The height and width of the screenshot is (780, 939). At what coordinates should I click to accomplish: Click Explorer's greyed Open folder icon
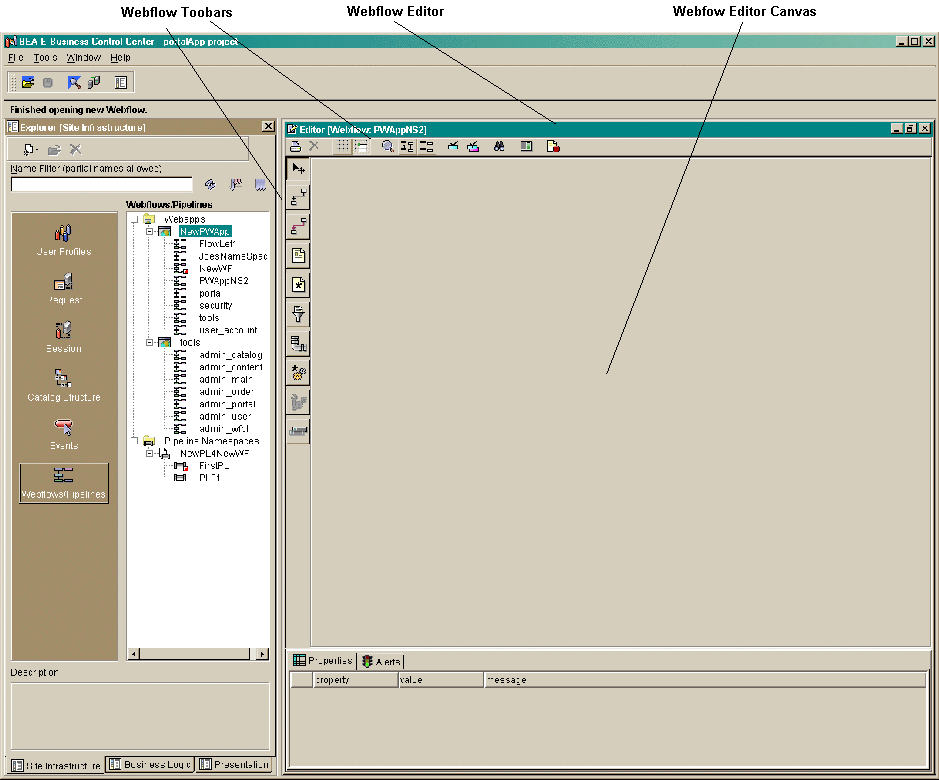click(54, 149)
